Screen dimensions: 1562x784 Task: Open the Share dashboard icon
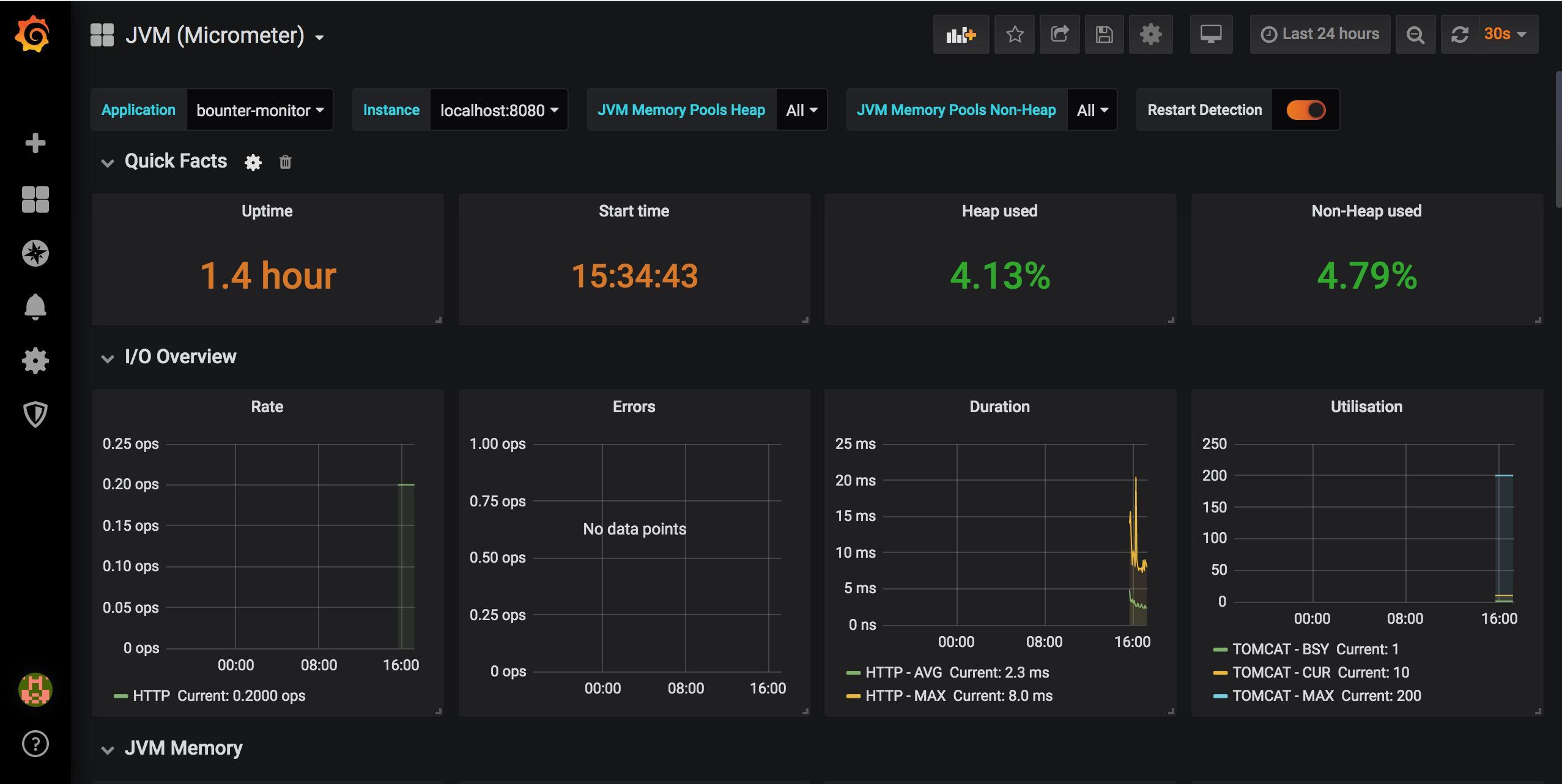pos(1059,35)
